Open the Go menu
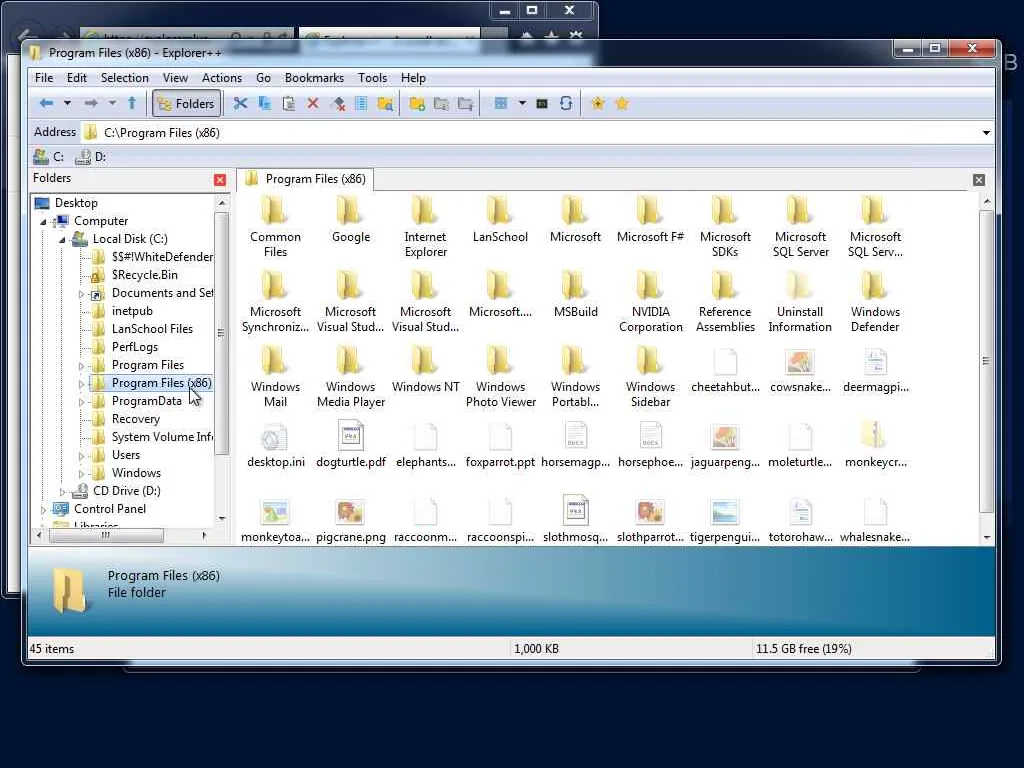Screen dimensions: 1024x768 click(x=263, y=78)
